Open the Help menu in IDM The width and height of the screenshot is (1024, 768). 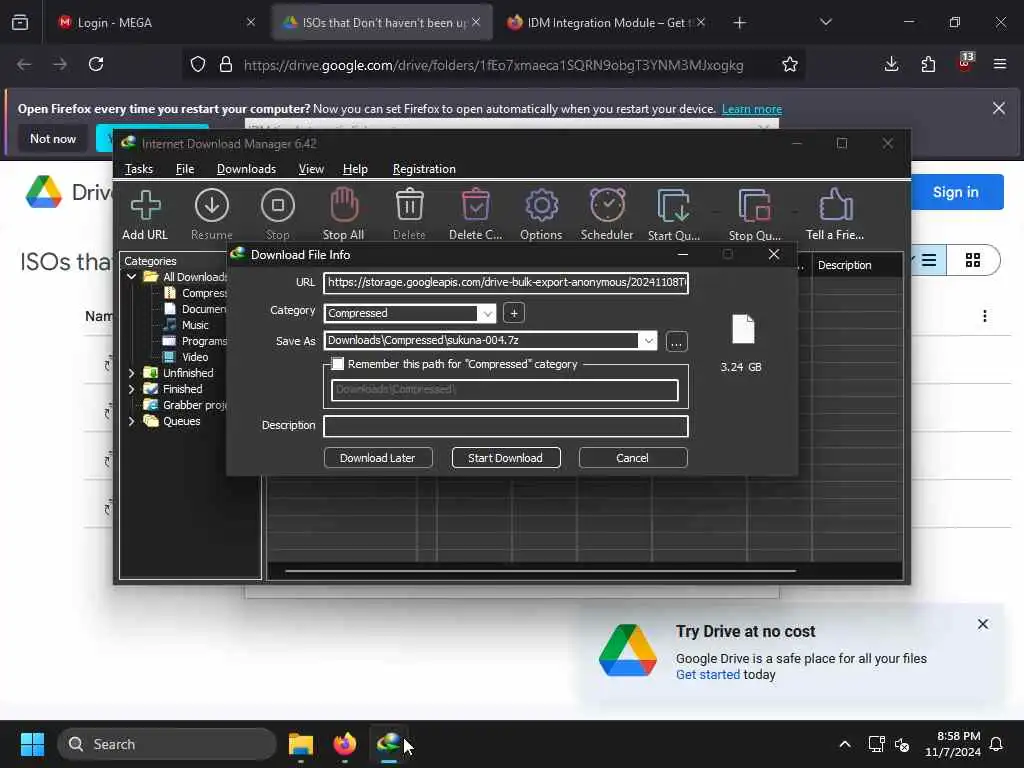tap(355, 169)
